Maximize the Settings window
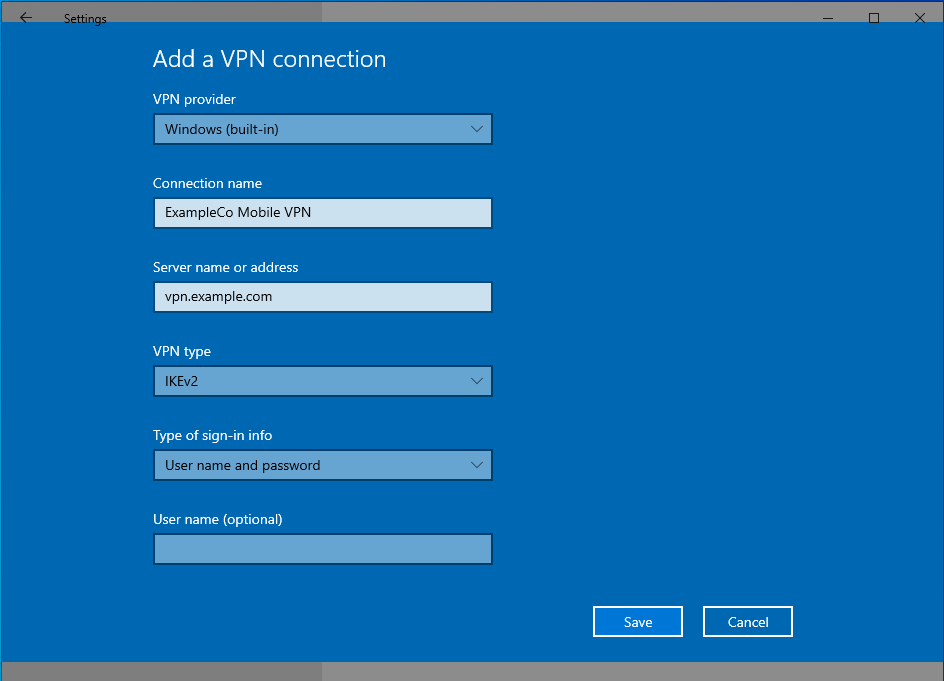 [873, 18]
